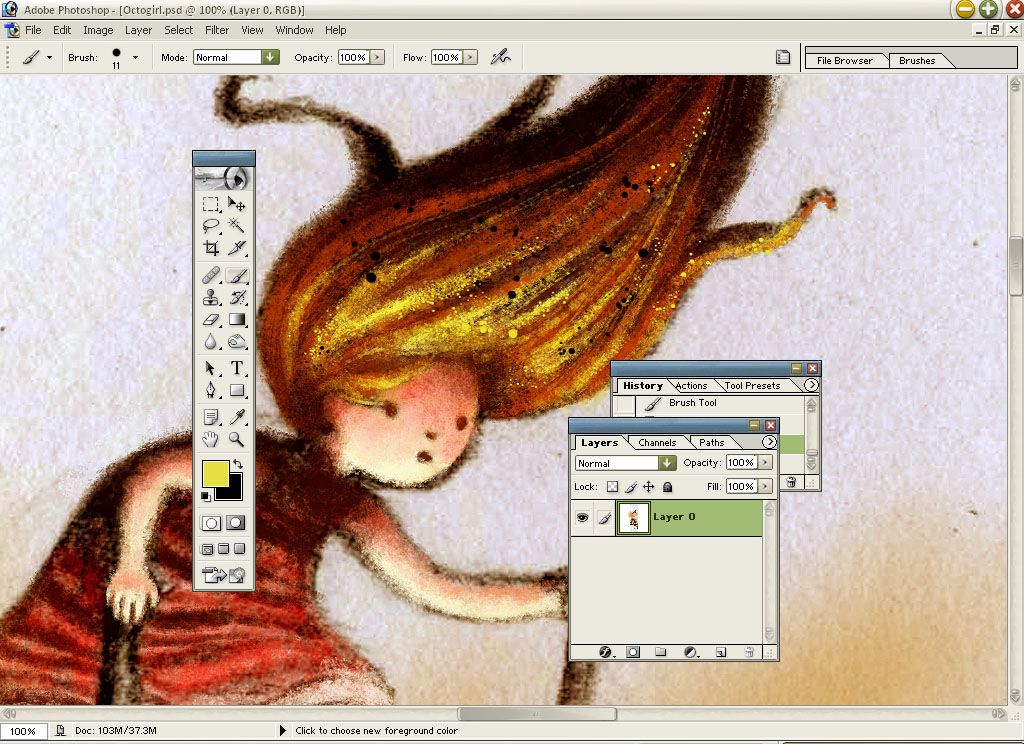Select the Magic Wand tool

(236, 226)
